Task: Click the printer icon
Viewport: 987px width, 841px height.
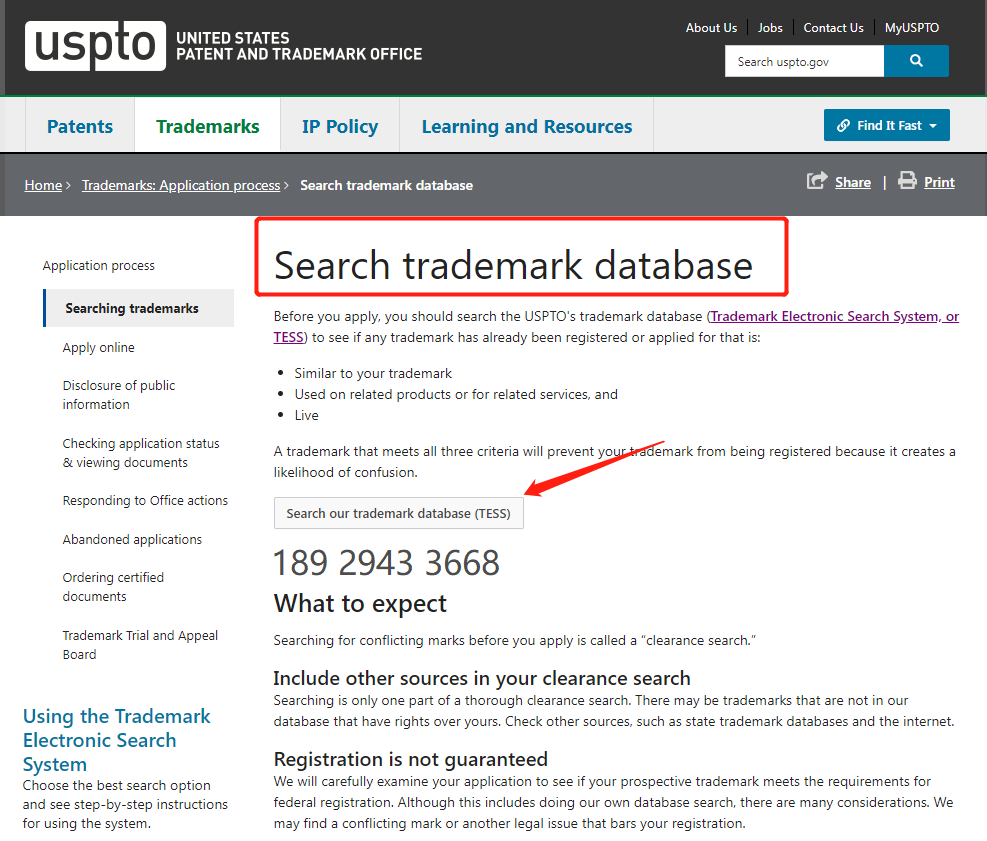Action: point(907,181)
